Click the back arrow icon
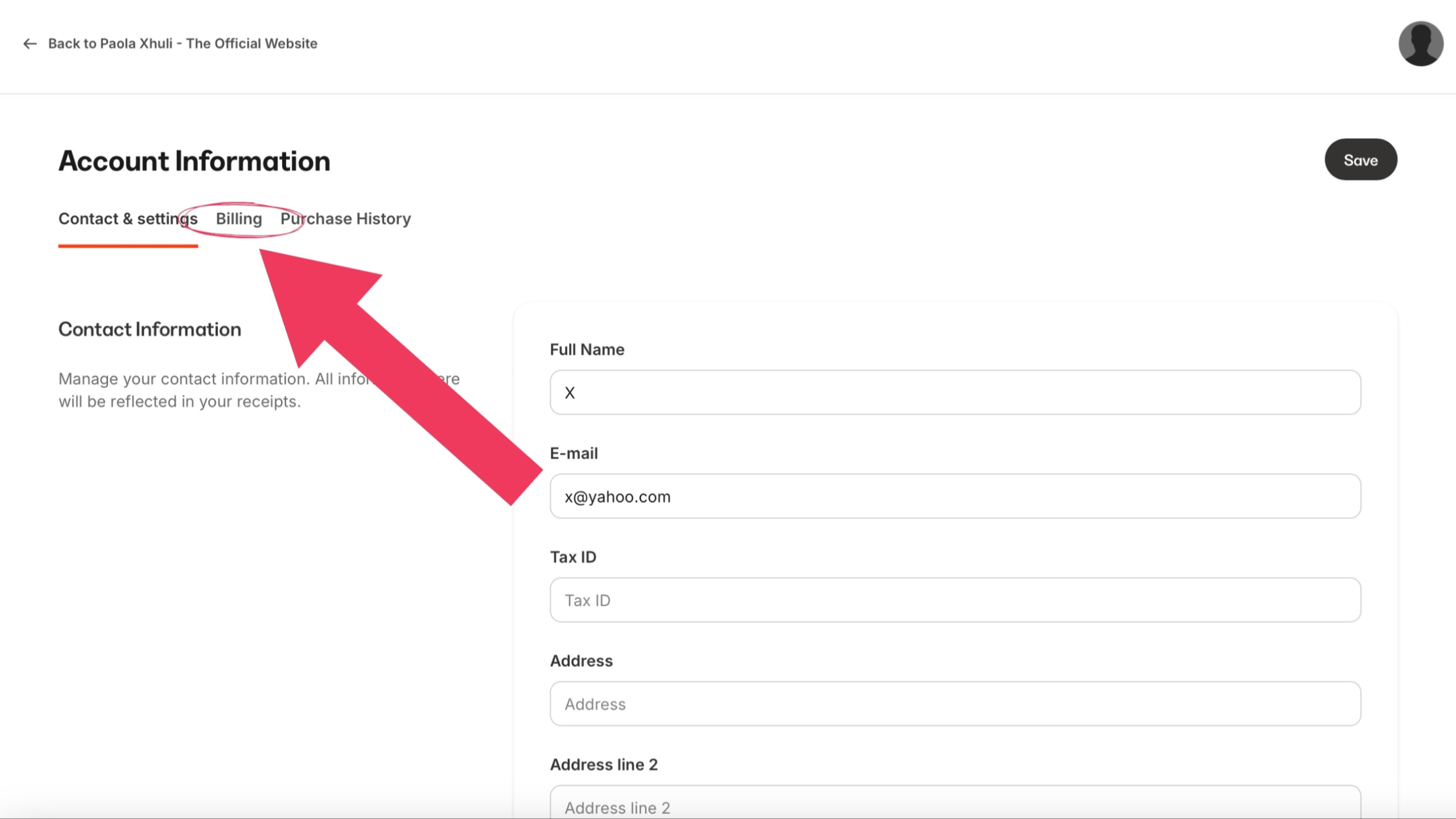 [30, 44]
